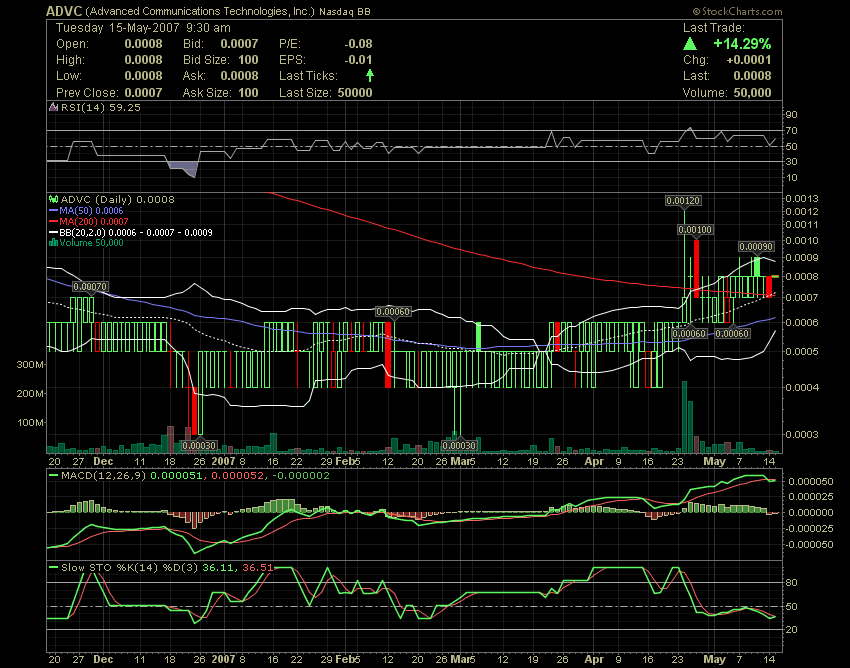Click the 0.00090 price callout
Screen dimensions: 850x668
[756, 247]
